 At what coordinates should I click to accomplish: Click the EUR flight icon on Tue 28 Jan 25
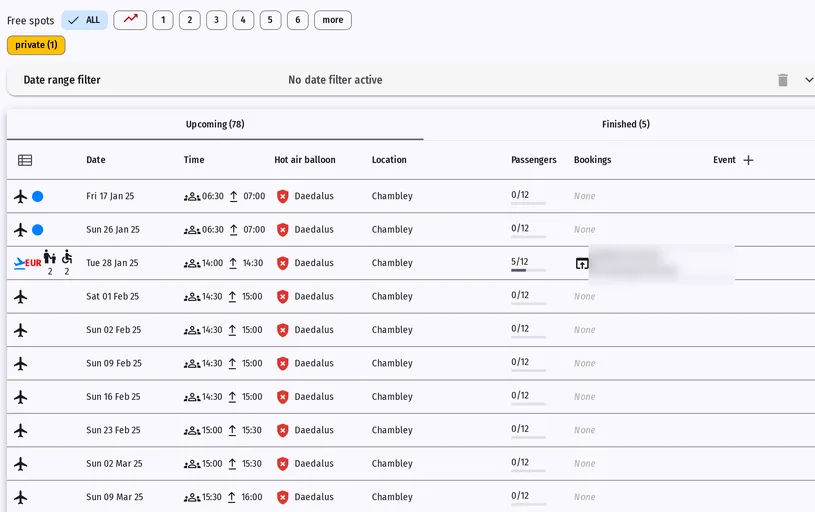pos(27,263)
